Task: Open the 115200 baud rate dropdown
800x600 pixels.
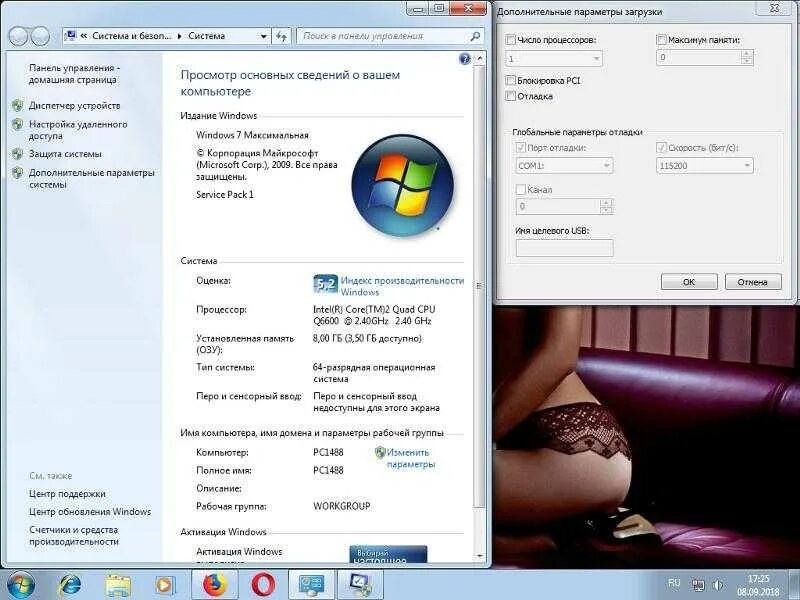Action: coord(705,166)
